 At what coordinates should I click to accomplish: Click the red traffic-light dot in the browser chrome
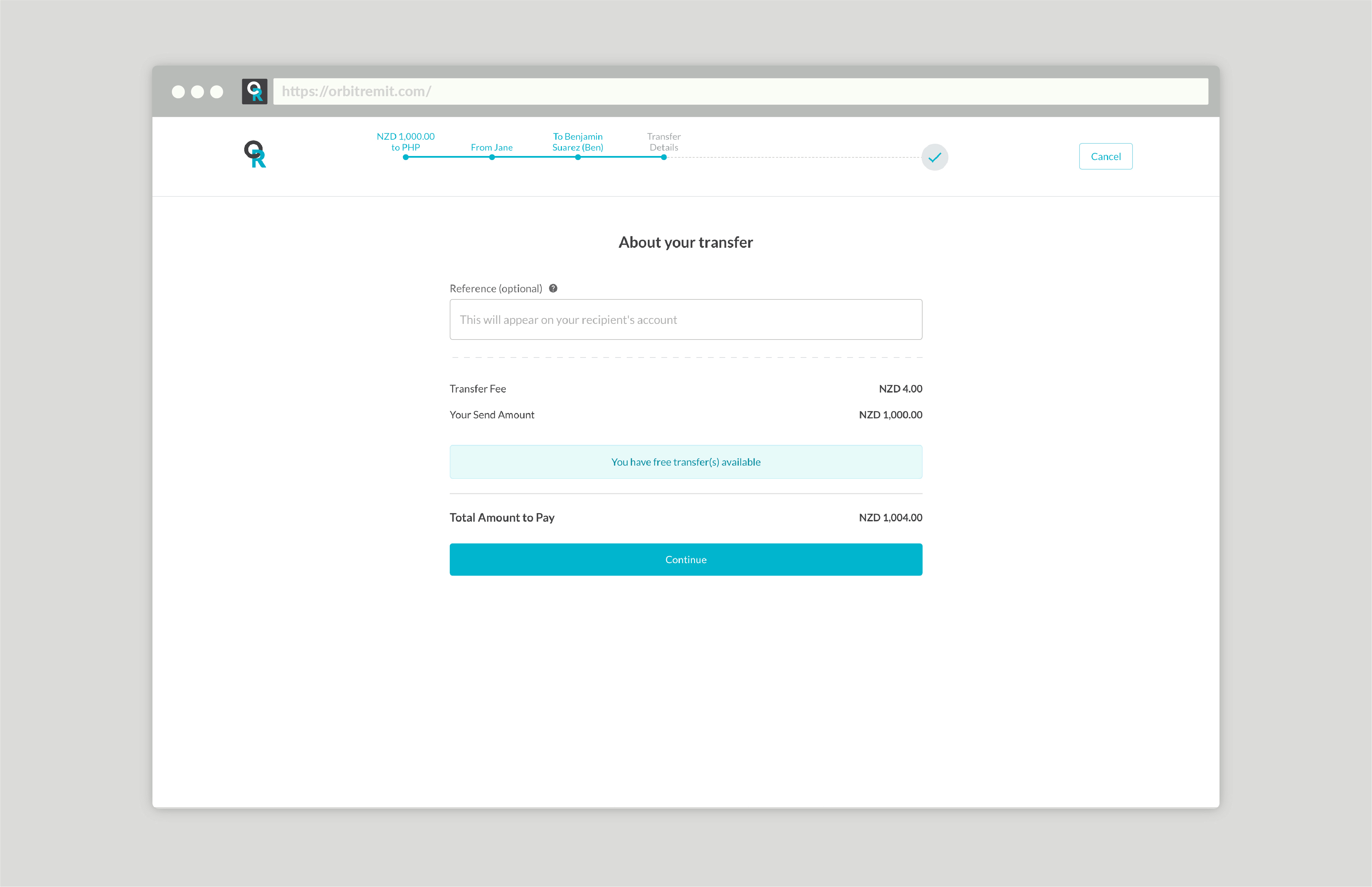click(x=178, y=91)
